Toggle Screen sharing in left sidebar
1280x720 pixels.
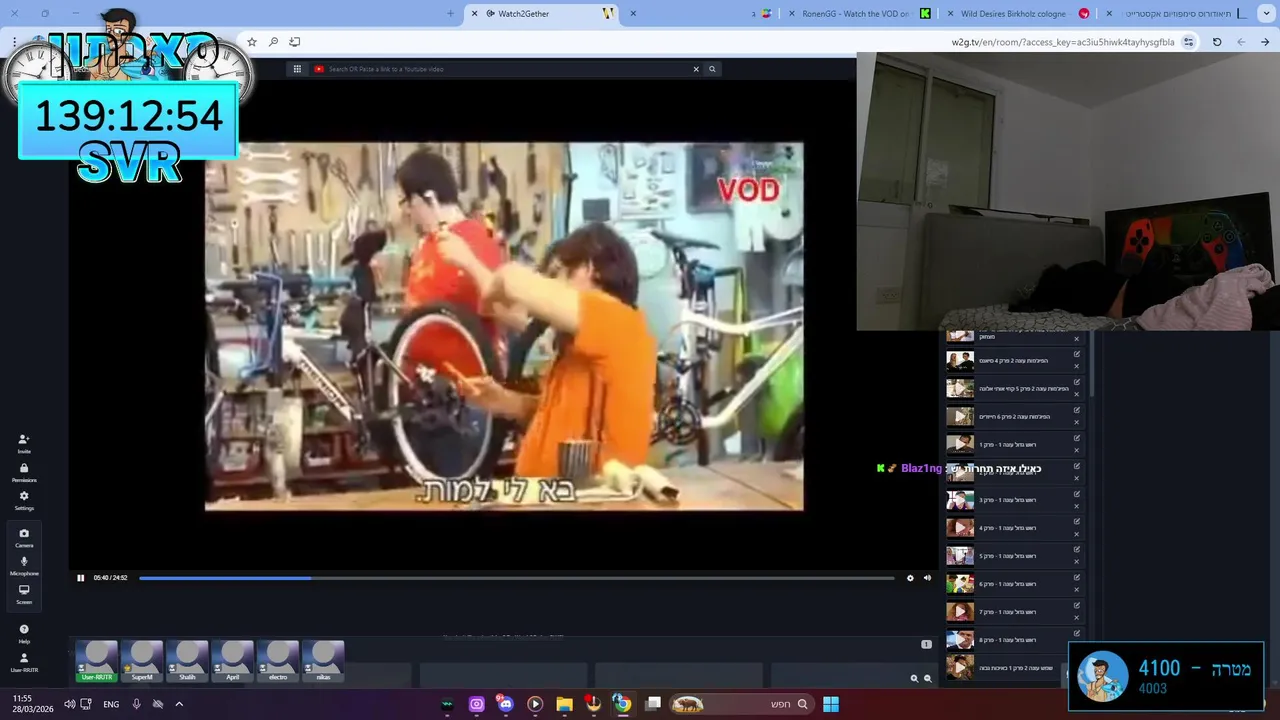[24, 594]
